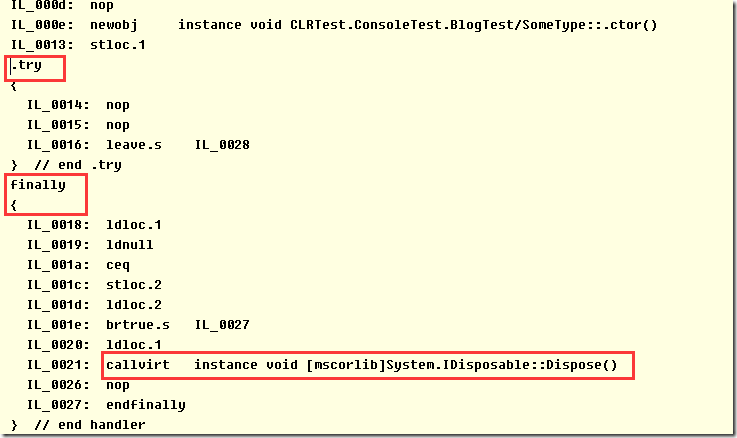The image size is (737, 438).
Task: Click the IL_0020 ldloc.1 line
Action: coord(94,345)
